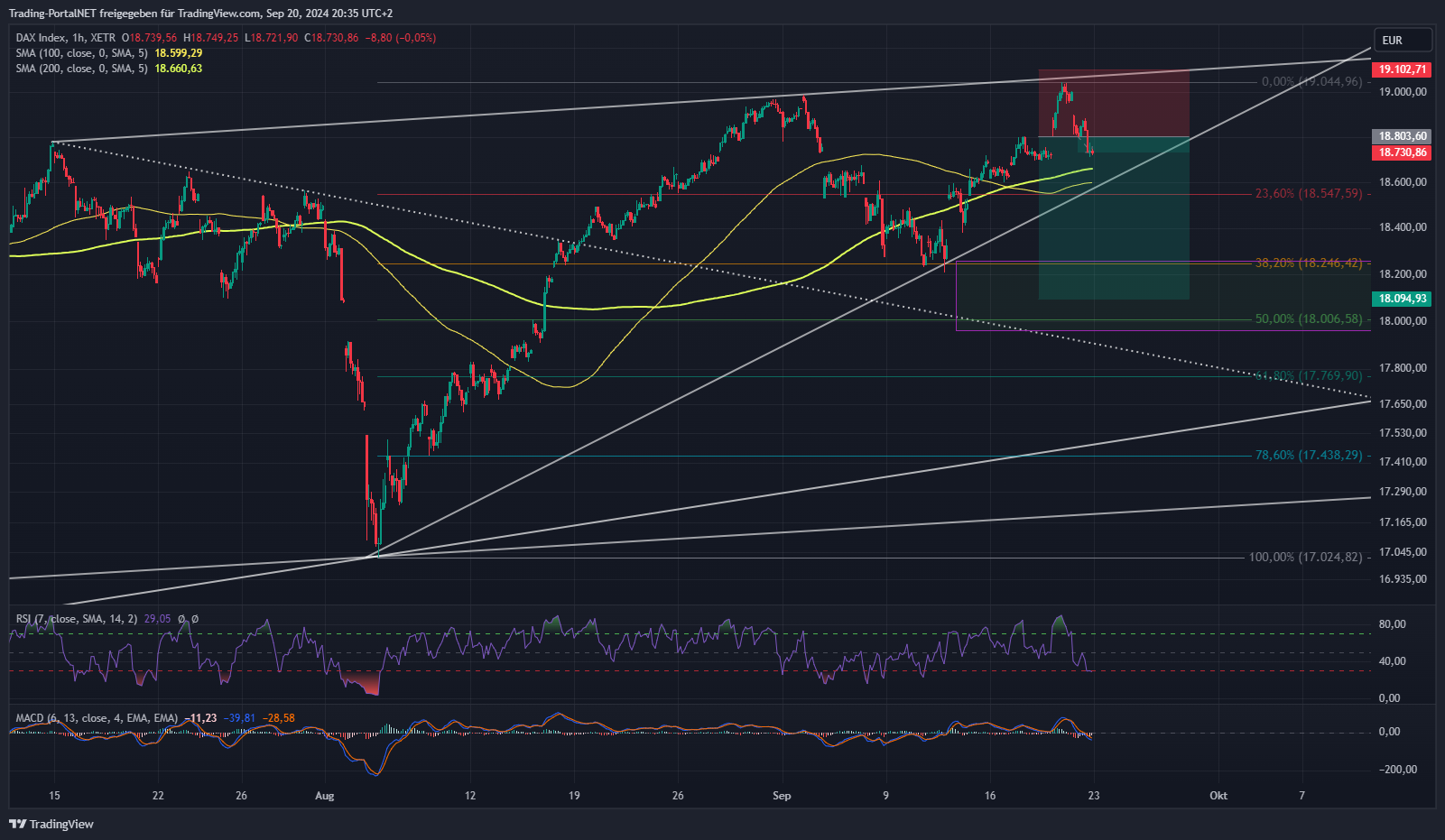Viewport: 1445px width, 840px height.
Task: Click the RSI (7, close, SMA, 14, 2) legend
Action: [76, 619]
